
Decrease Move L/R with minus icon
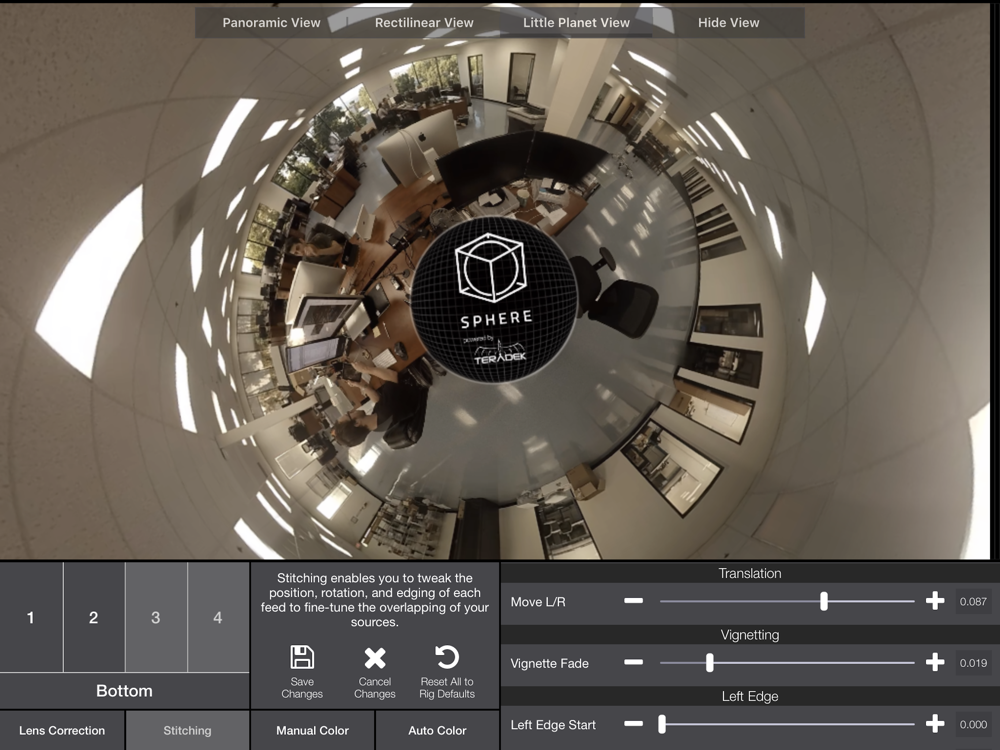pyautogui.click(x=633, y=601)
